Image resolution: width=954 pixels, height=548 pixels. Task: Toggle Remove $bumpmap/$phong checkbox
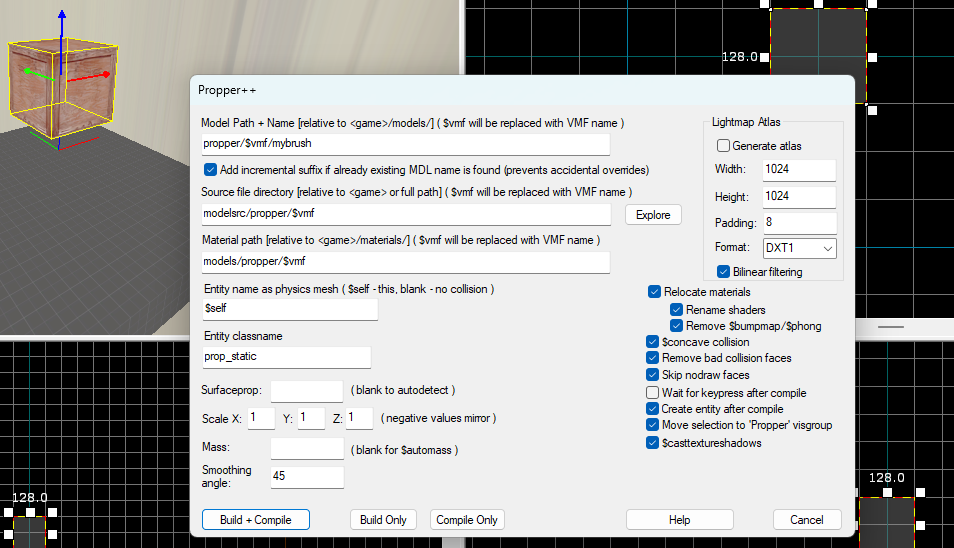[676, 326]
